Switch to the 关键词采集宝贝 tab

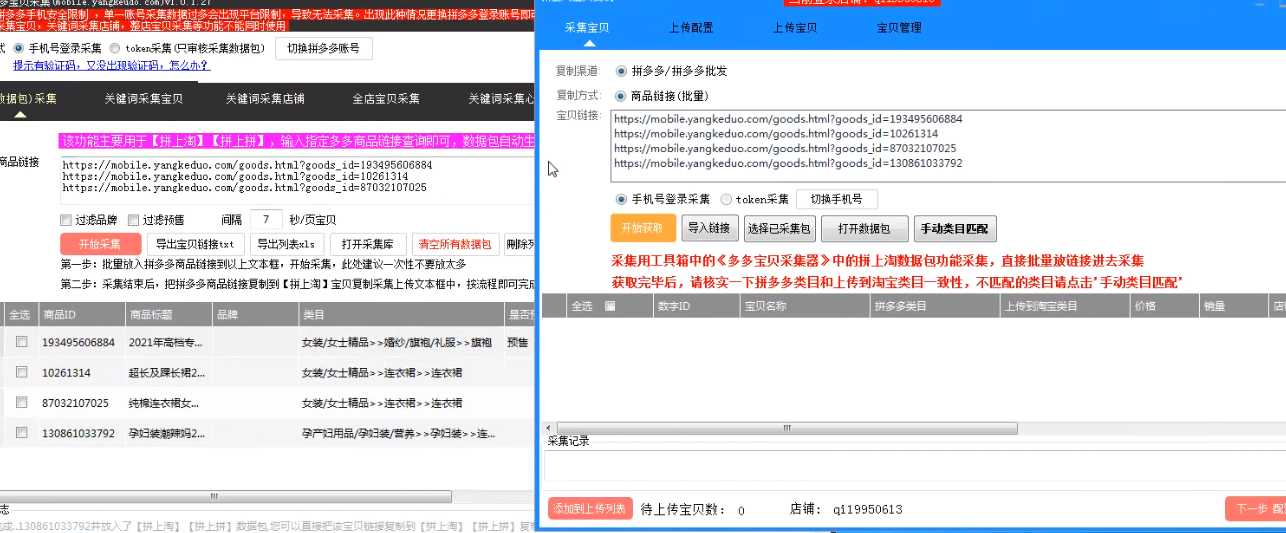point(144,99)
